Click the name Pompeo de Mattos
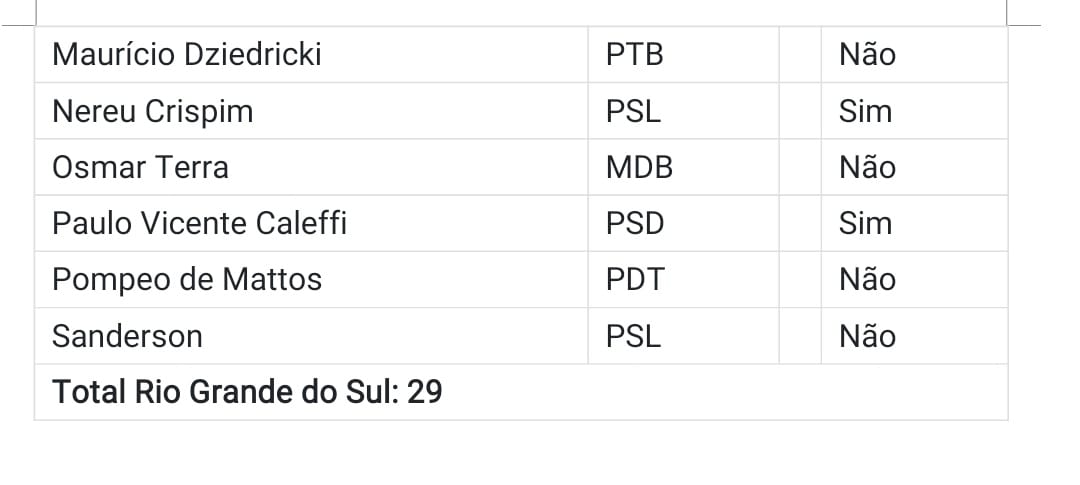This screenshot has height=485, width=1080. (x=187, y=280)
